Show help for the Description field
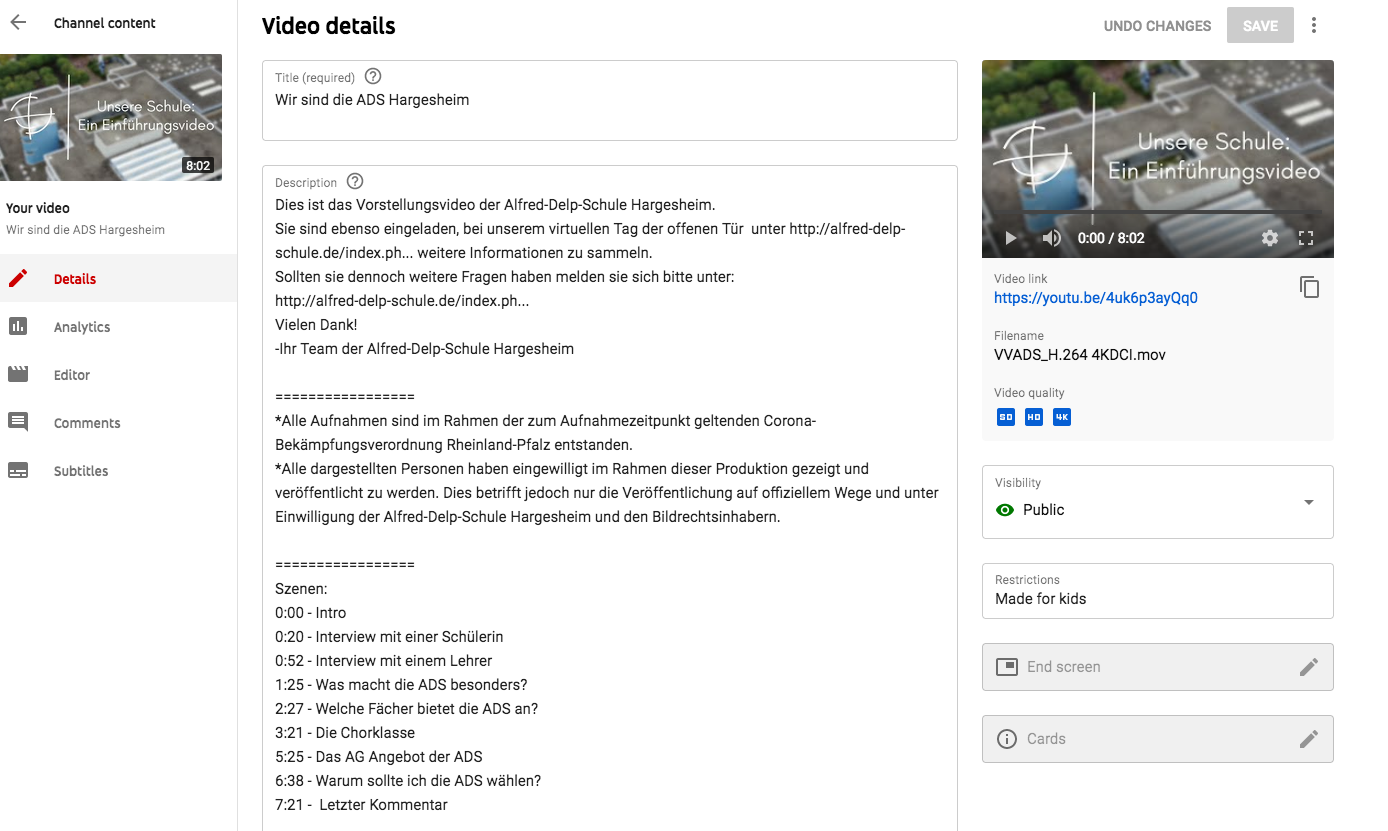Image resolution: width=1388 pixels, height=831 pixels. click(x=355, y=182)
